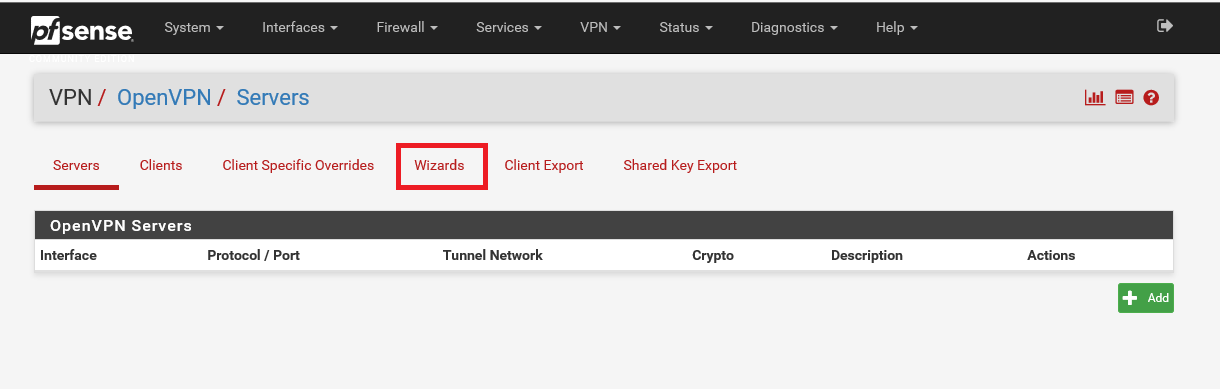Expand the Interfaces dropdown menu
The image size is (1220, 389).
tap(300, 27)
